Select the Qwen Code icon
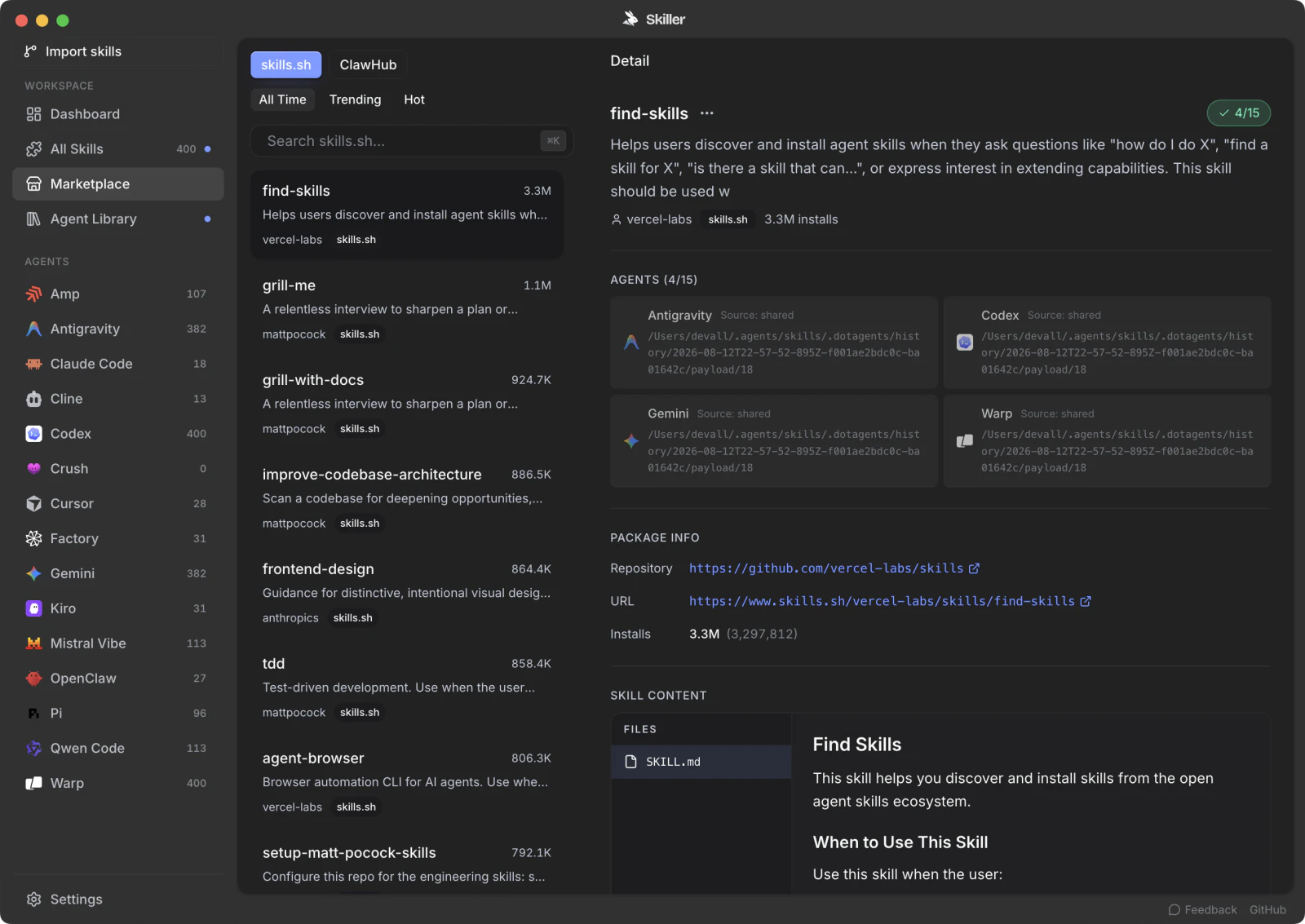1305x924 pixels. 33,748
